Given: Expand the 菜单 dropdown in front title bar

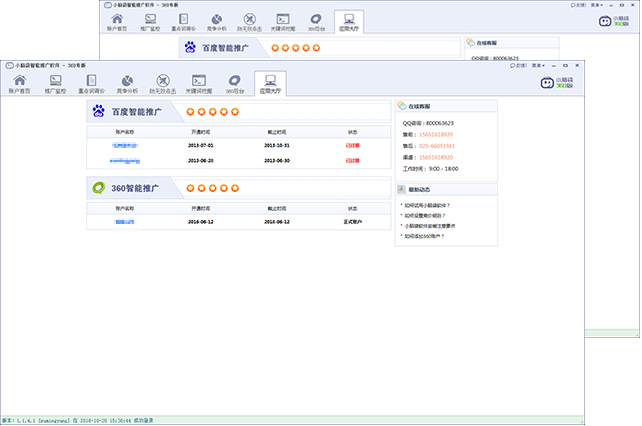Looking at the screenshot, I should (538, 64).
